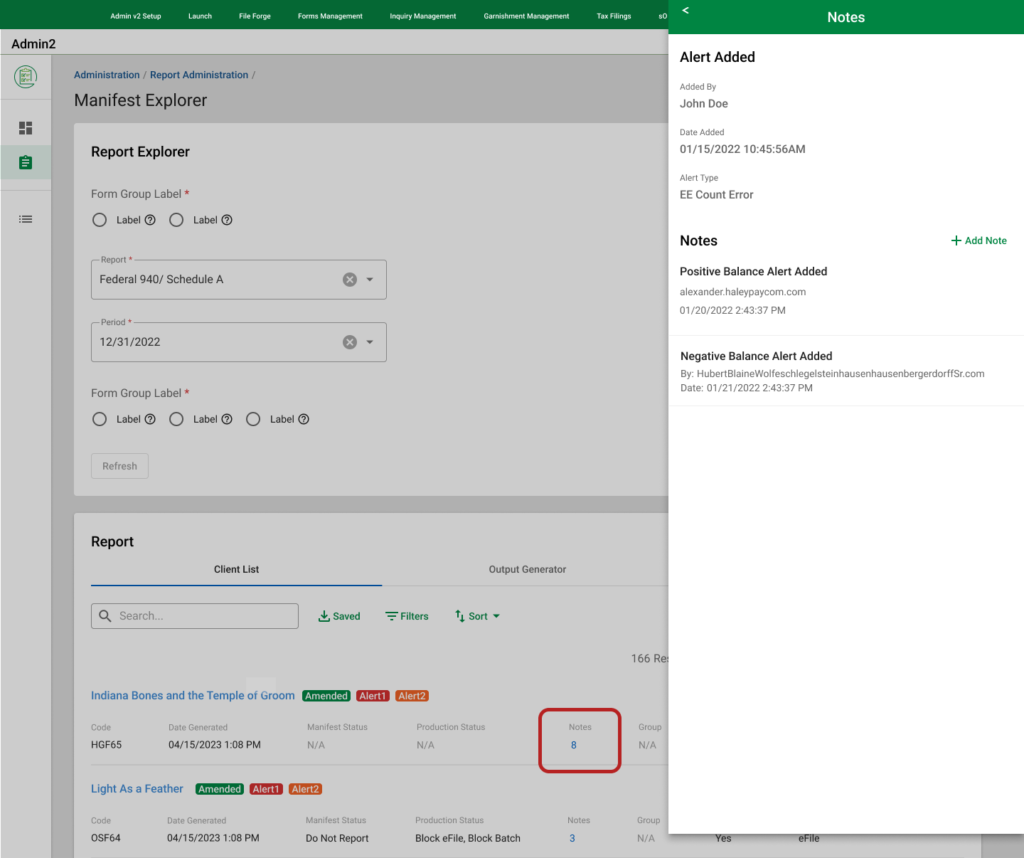
Task: Click the Date Generated value in the OSF64 row
Action: click(x=213, y=838)
